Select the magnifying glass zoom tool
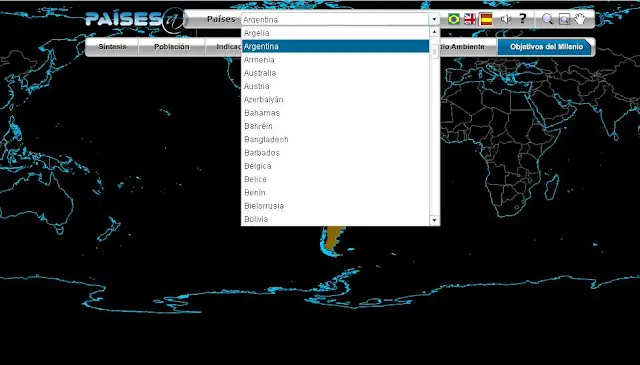Screen dimensions: 640x365 (x=547, y=19)
